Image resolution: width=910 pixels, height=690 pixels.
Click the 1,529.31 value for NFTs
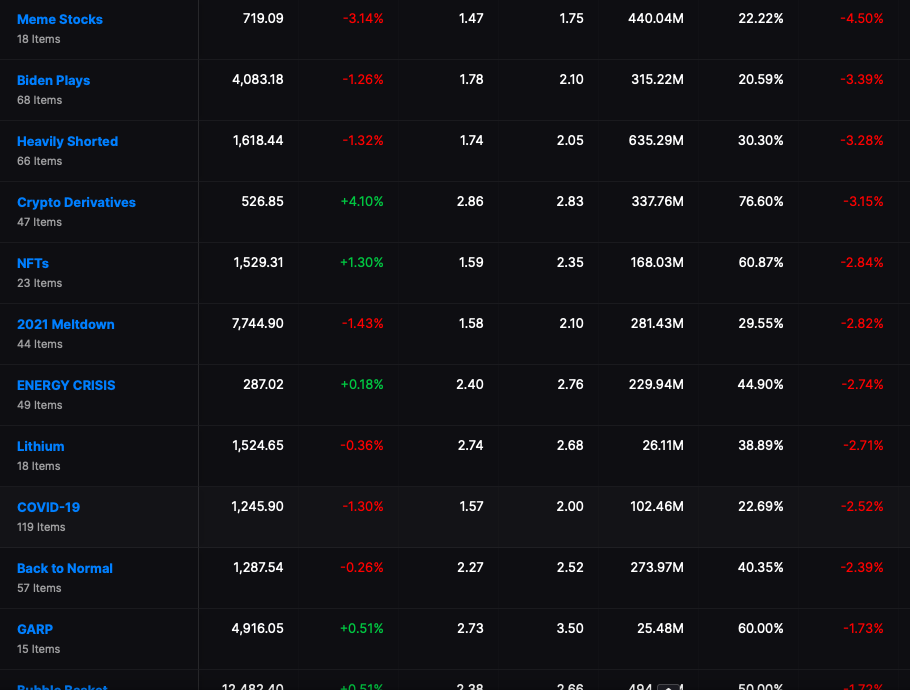(x=258, y=262)
